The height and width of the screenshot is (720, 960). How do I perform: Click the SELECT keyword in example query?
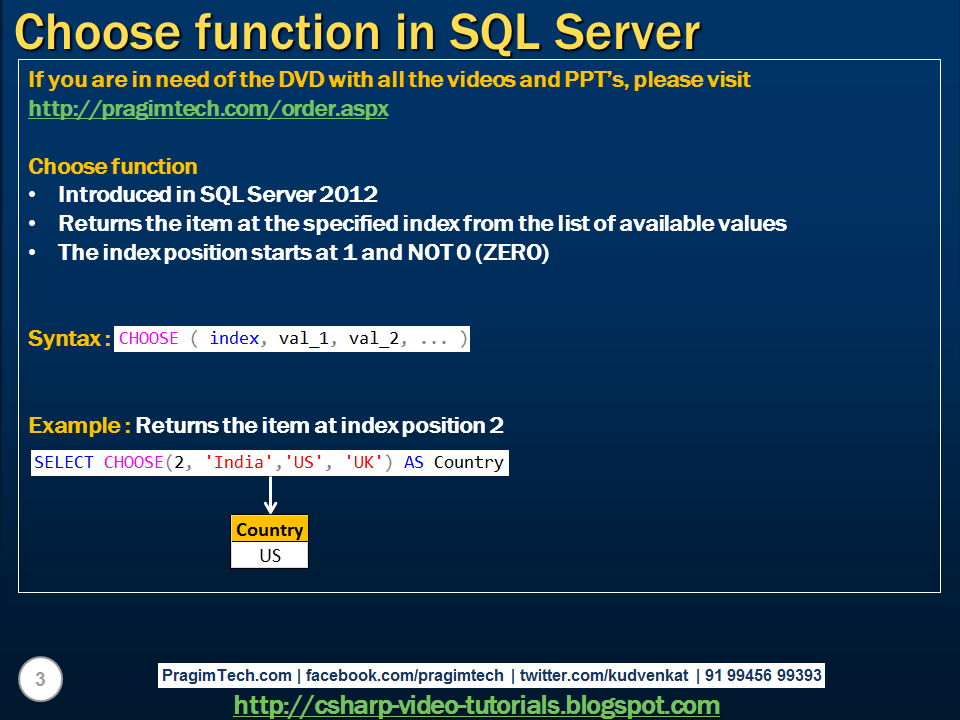click(65, 462)
